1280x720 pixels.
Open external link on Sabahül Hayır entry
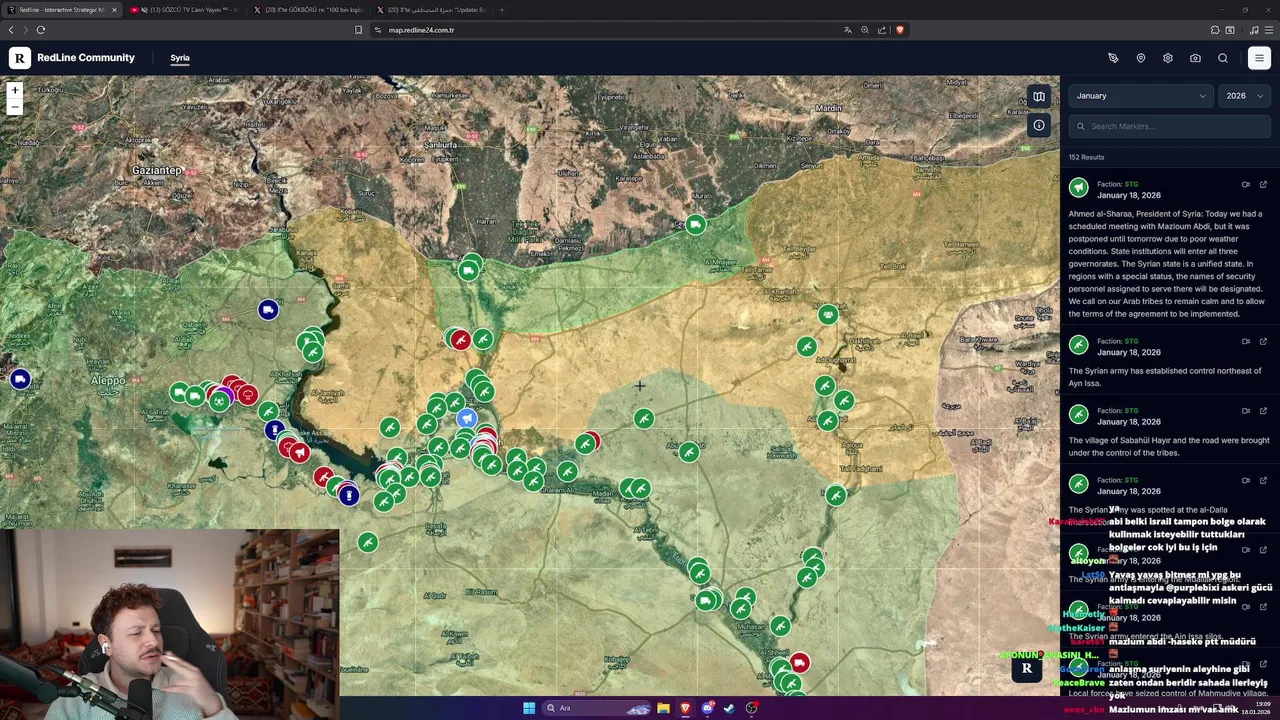click(1263, 410)
